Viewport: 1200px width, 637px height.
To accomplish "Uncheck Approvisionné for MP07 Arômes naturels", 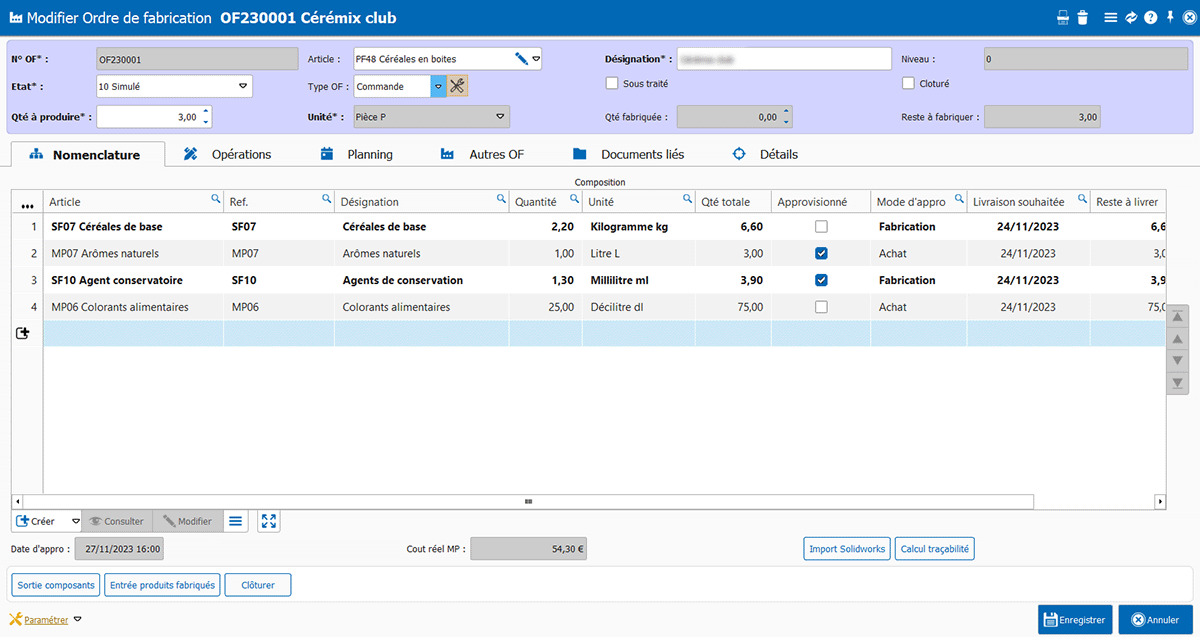I will [821, 254].
